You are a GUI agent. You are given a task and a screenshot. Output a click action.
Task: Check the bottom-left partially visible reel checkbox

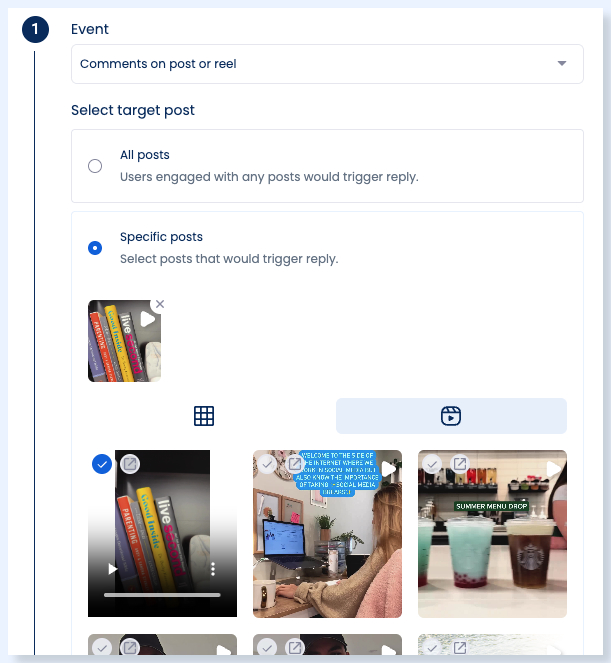[102, 647]
